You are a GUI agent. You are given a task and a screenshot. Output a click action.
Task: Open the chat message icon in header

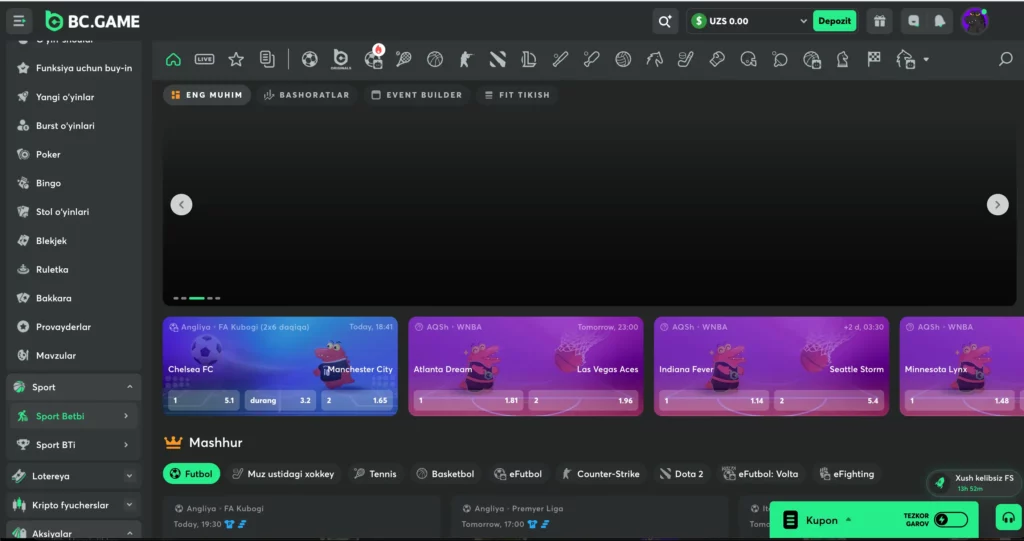(x=914, y=21)
